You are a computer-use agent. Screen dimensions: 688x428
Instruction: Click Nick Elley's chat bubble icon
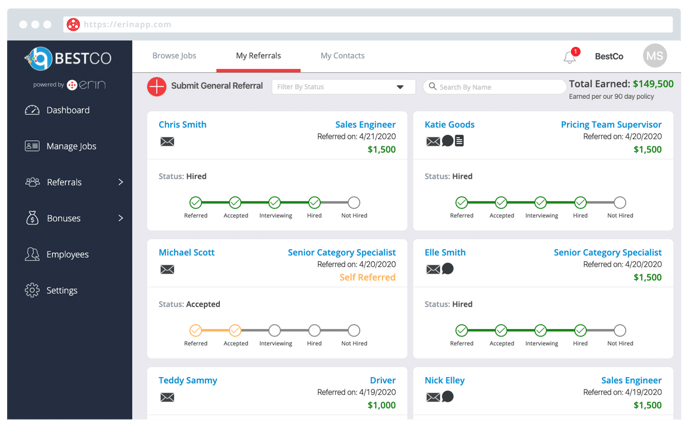(x=448, y=397)
